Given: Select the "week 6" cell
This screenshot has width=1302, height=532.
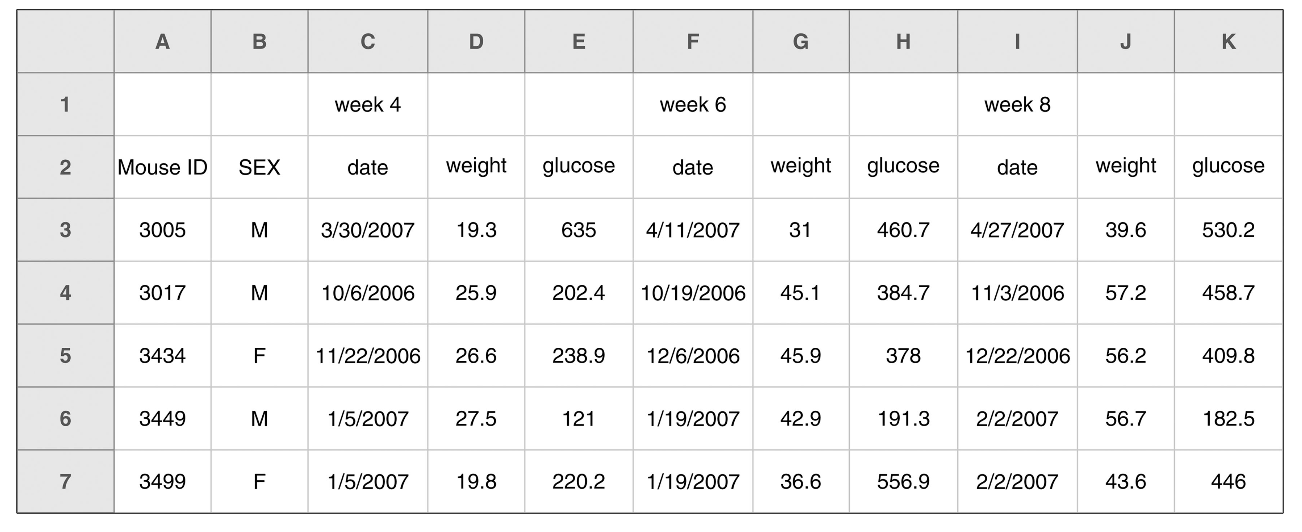Looking at the screenshot, I should (692, 104).
